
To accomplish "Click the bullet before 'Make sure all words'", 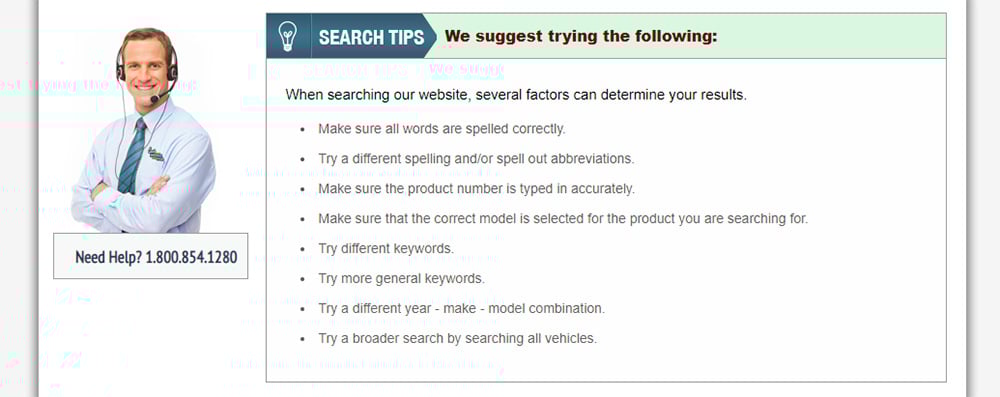I will tap(303, 130).
